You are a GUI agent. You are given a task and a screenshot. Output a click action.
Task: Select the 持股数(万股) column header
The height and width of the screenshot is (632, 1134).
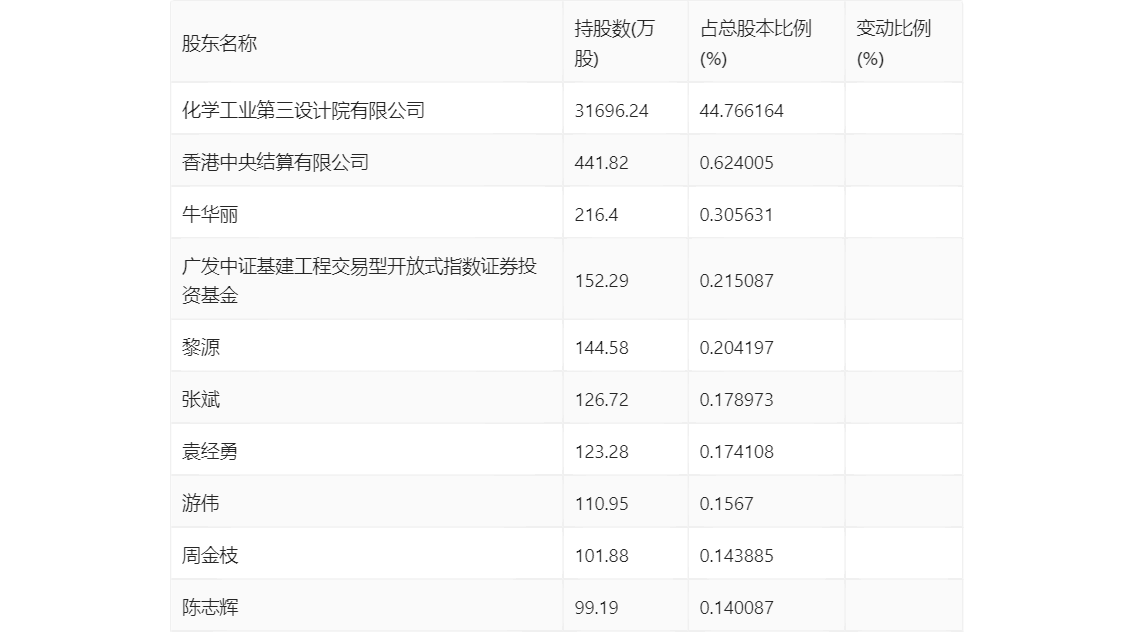[x=614, y=43]
